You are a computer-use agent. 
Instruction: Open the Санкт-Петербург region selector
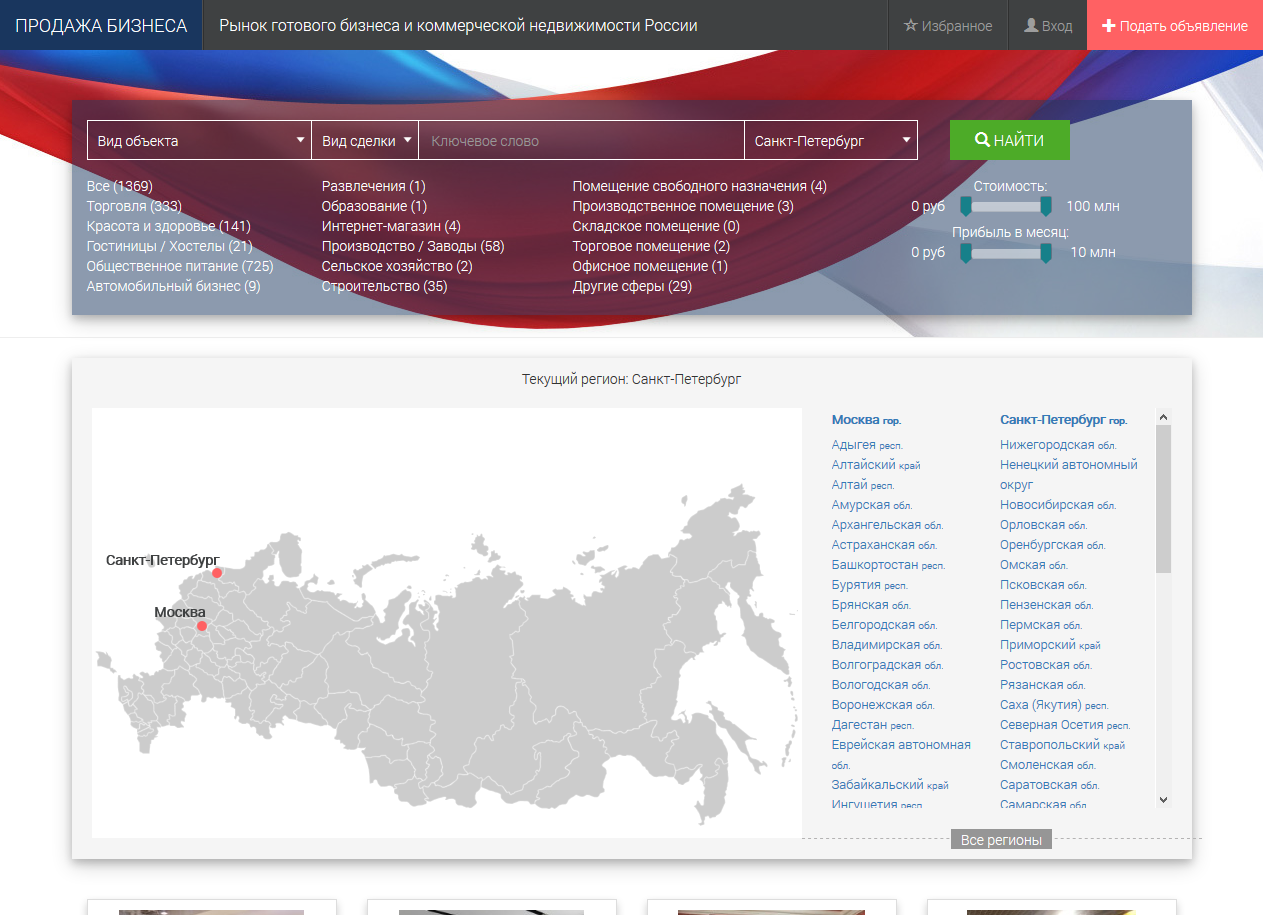point(830,141)
